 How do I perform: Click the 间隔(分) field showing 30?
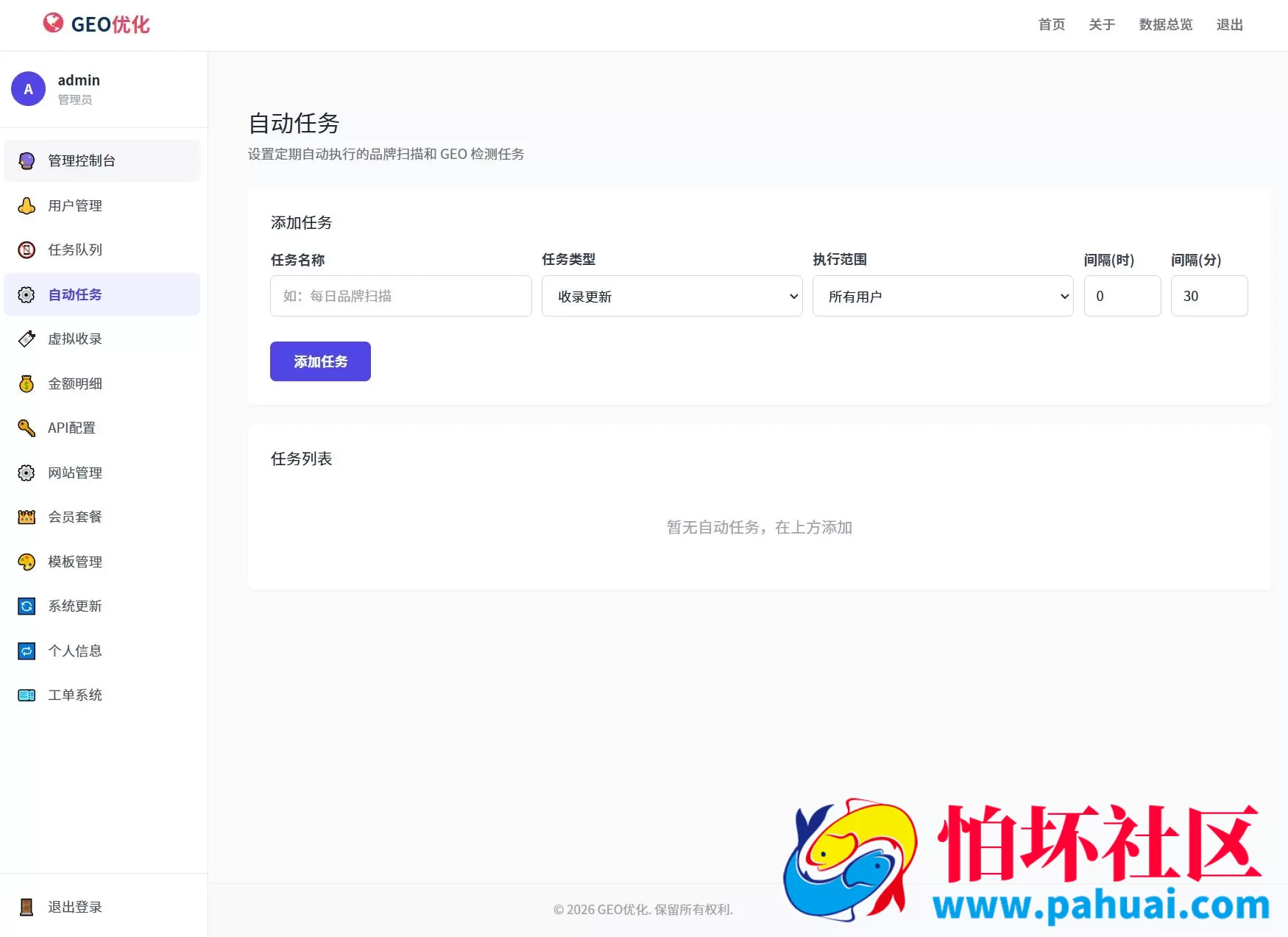coord(1209,296)
